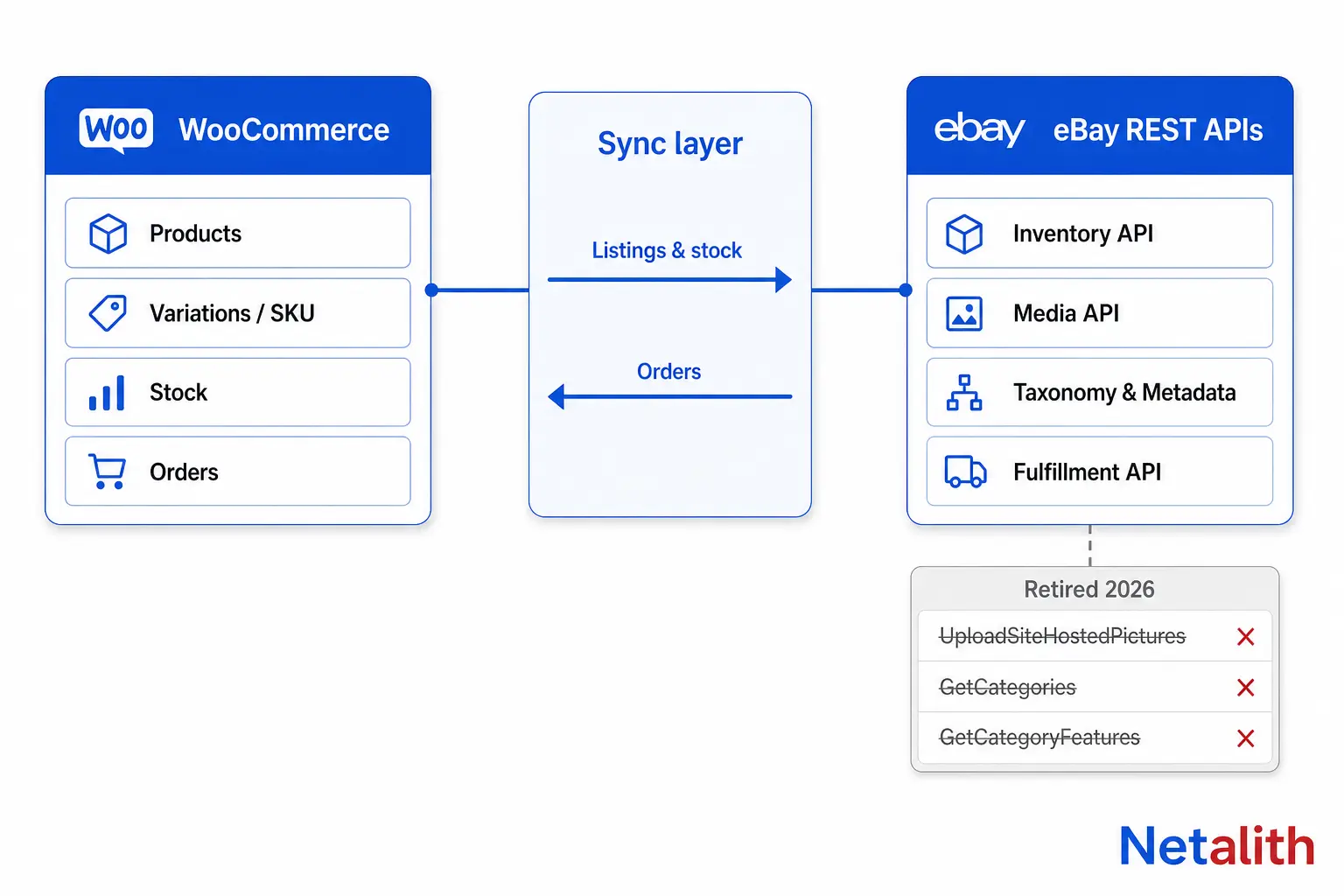
Task: Click the "WooCommerce" header title
Action: [x=284, y=130]
